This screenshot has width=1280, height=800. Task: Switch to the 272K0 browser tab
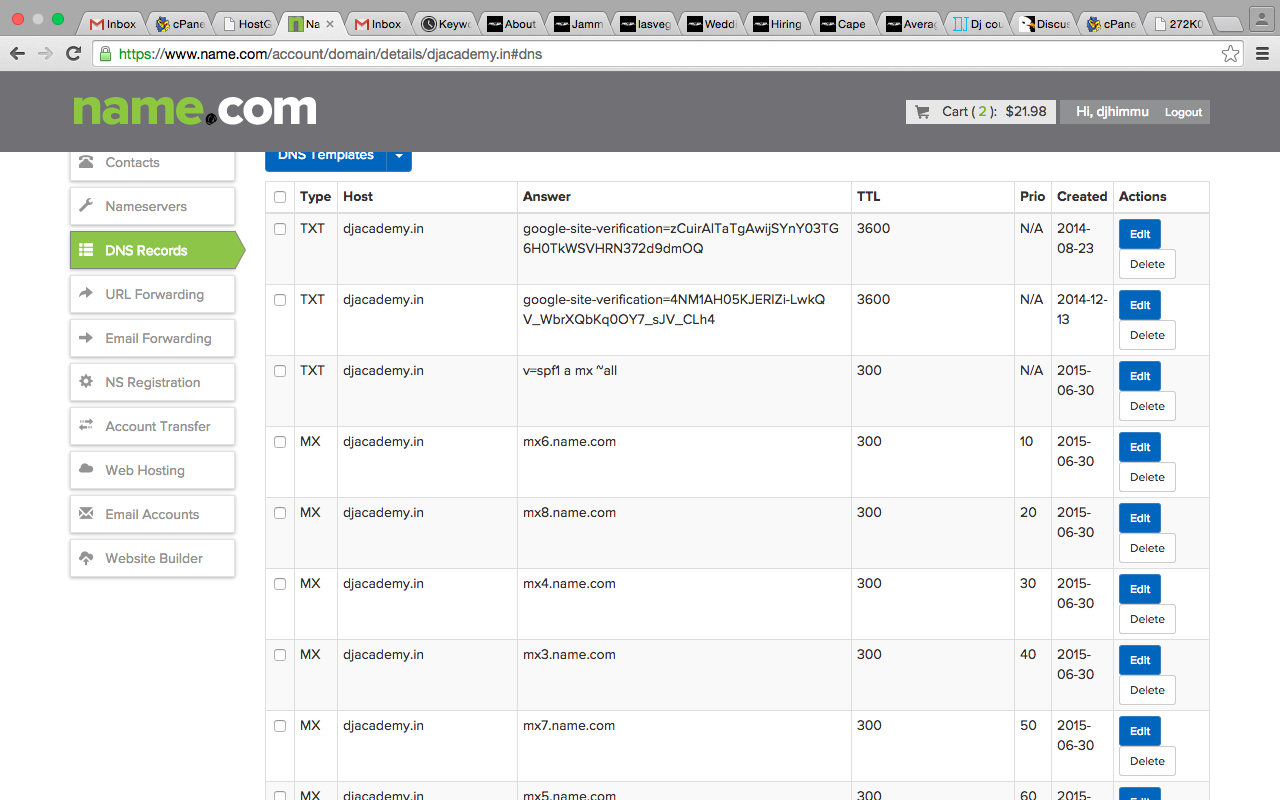coord(1177,23)
